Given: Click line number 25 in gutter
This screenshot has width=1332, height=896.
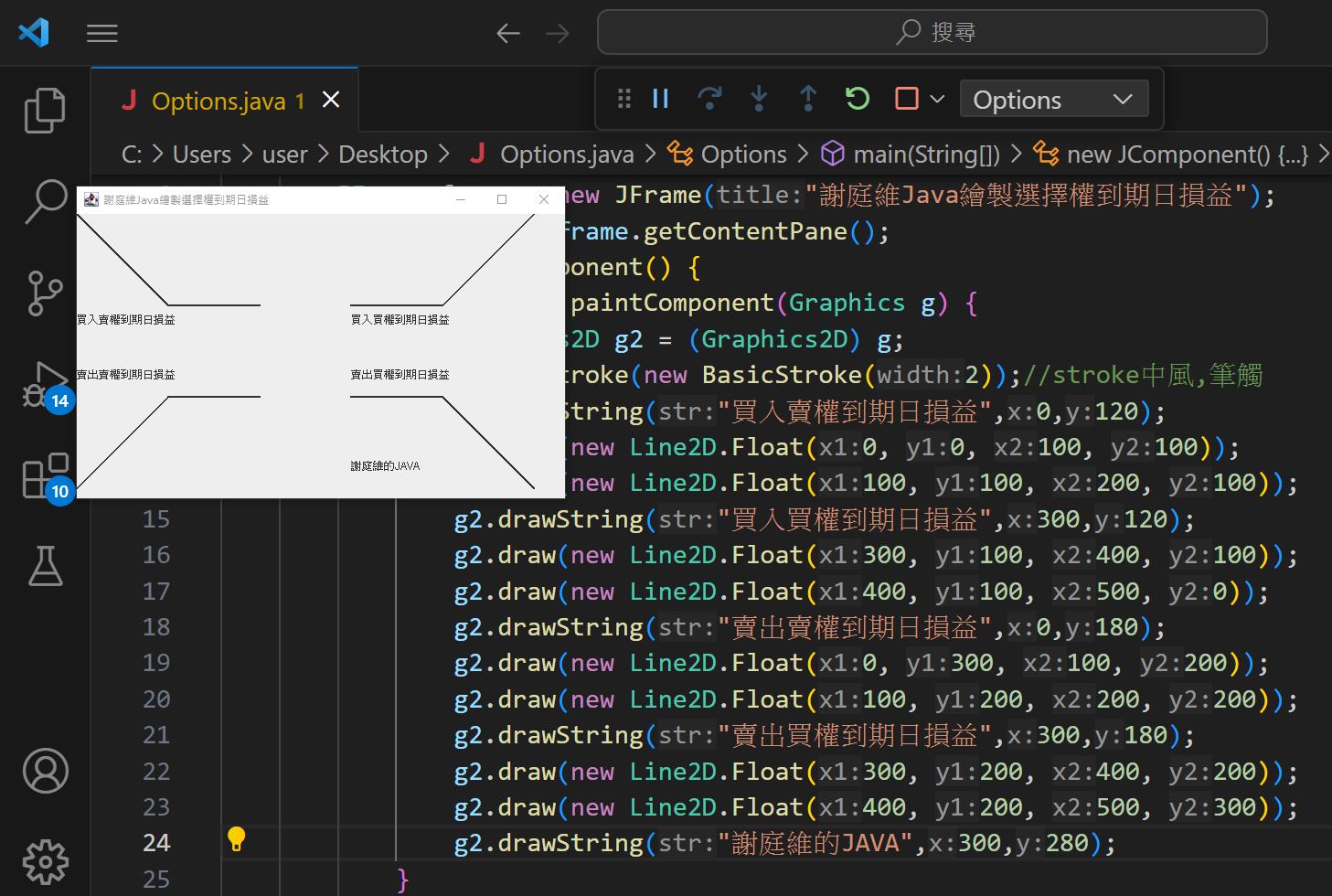Looking at the screenshot, I should [156, 880].
